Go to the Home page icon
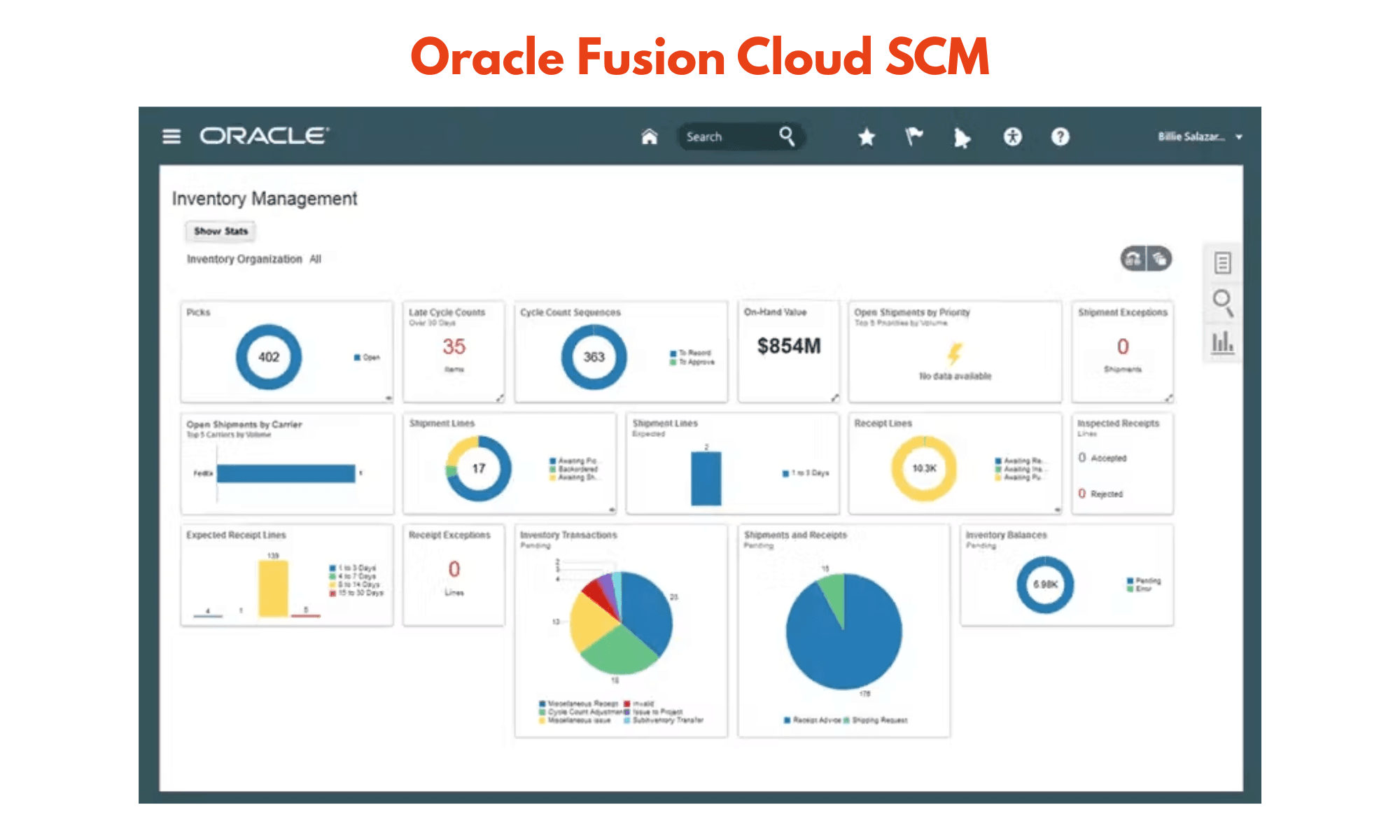 (x=650, y=136)
